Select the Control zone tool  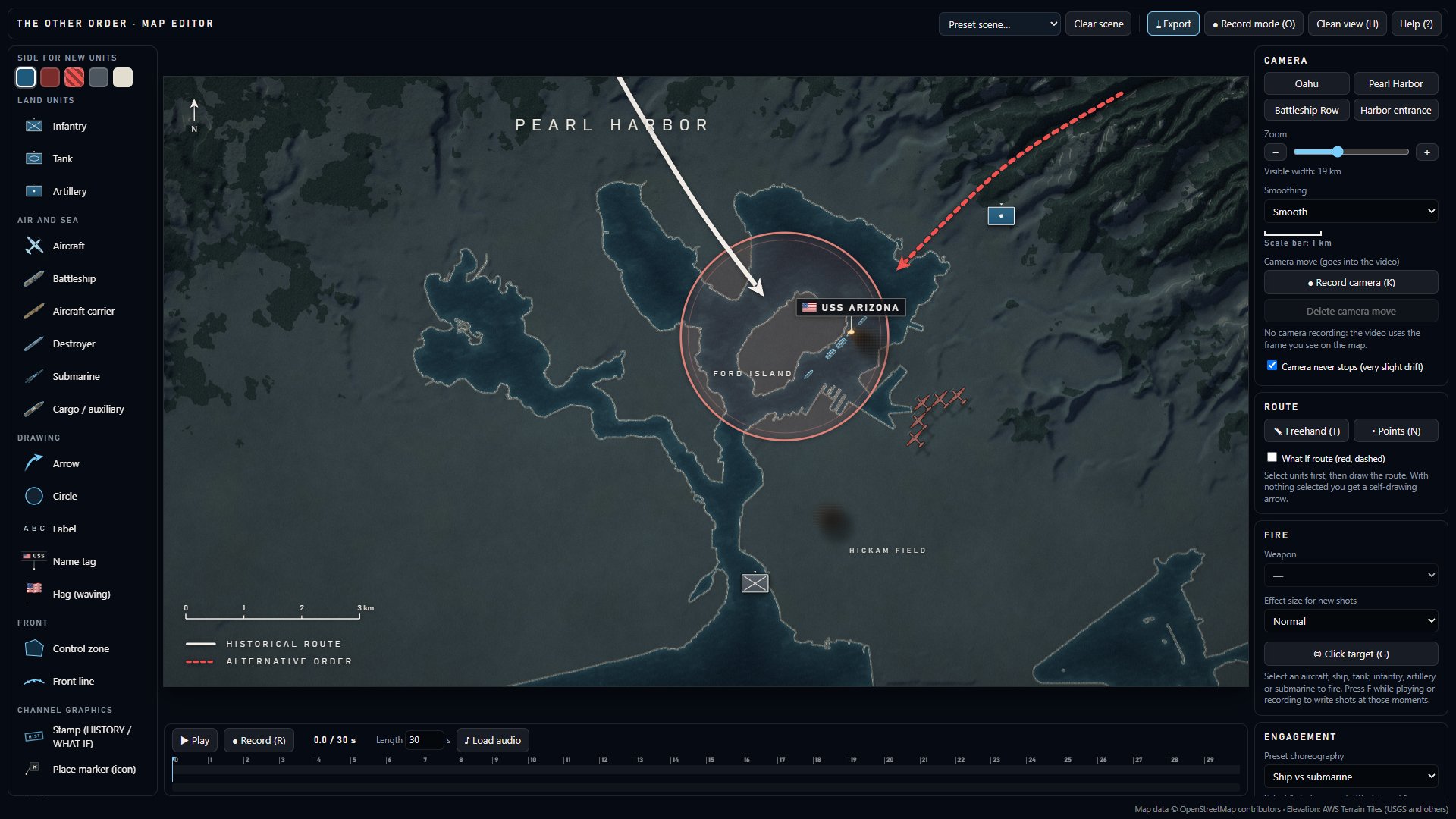(83, 648)
